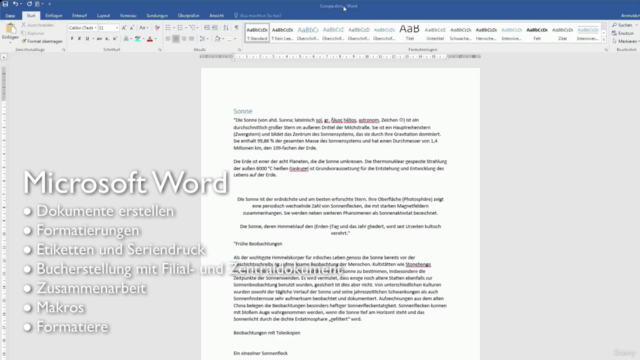
Task: Expand the bullet library arrow
Action: click(173, 28)
